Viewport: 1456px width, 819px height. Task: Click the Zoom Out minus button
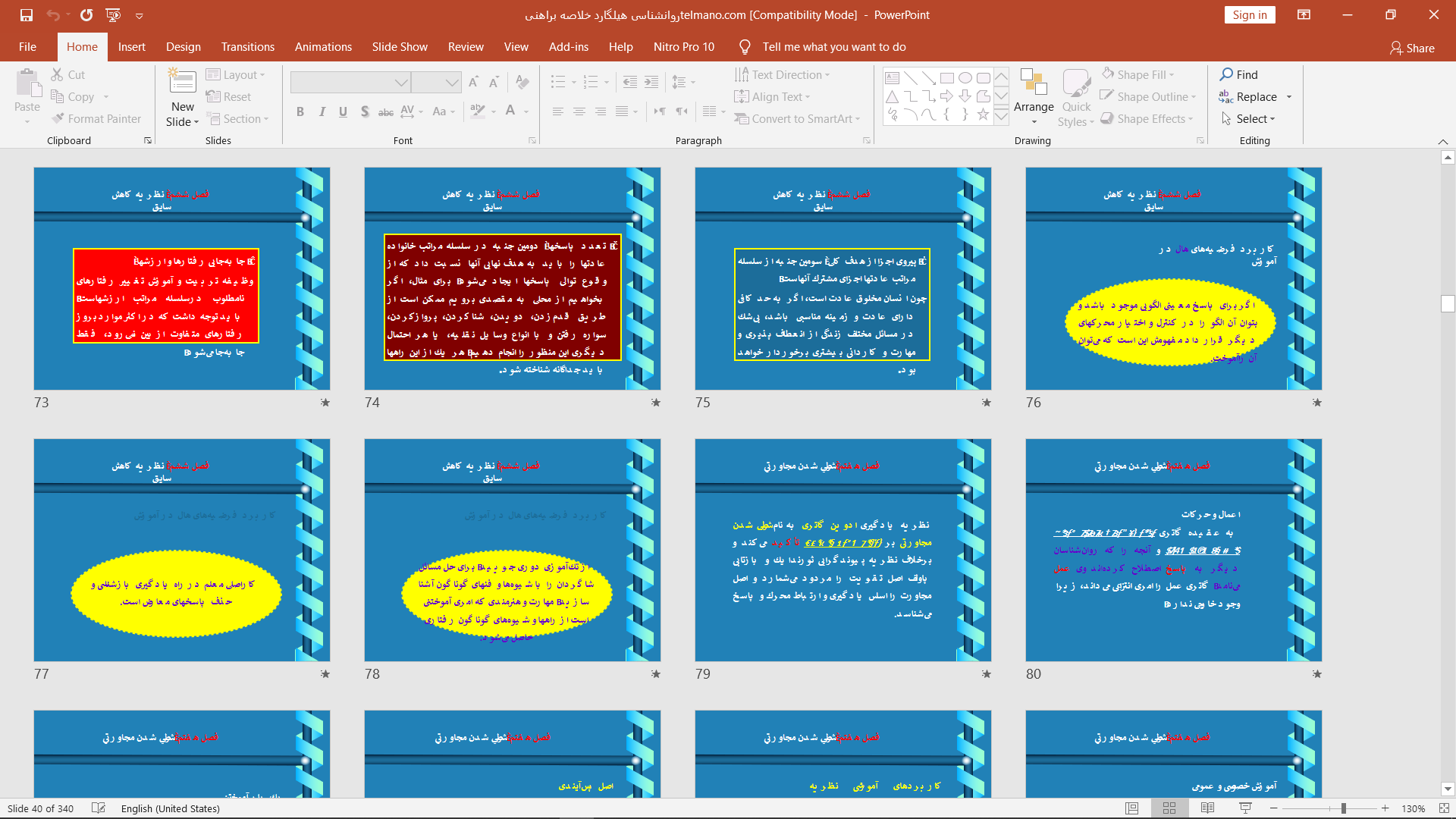click(x=1274, y=808)
